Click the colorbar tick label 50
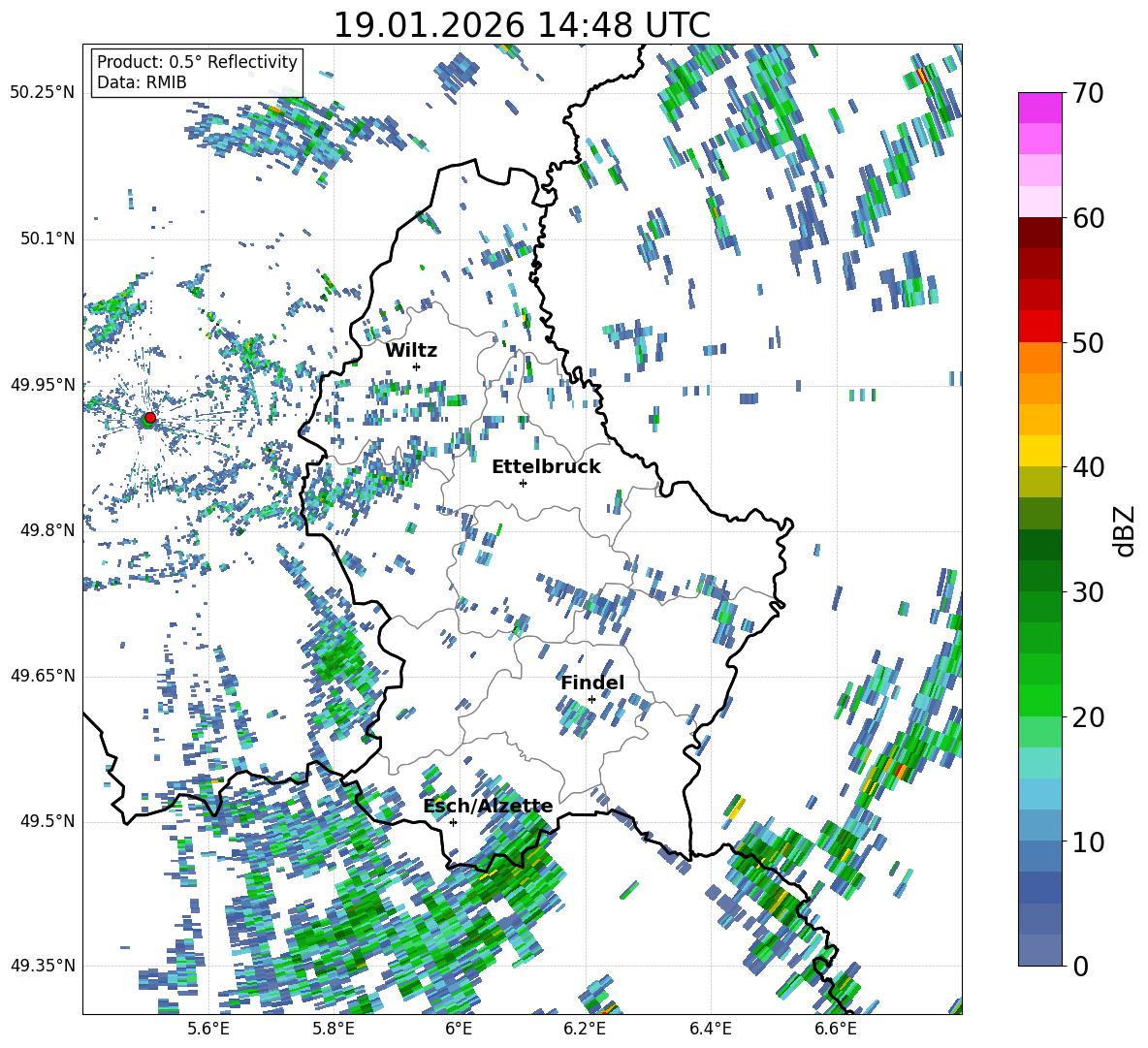The image size is (1148, 1048). pyautogui.click(x=1088, y=343)
